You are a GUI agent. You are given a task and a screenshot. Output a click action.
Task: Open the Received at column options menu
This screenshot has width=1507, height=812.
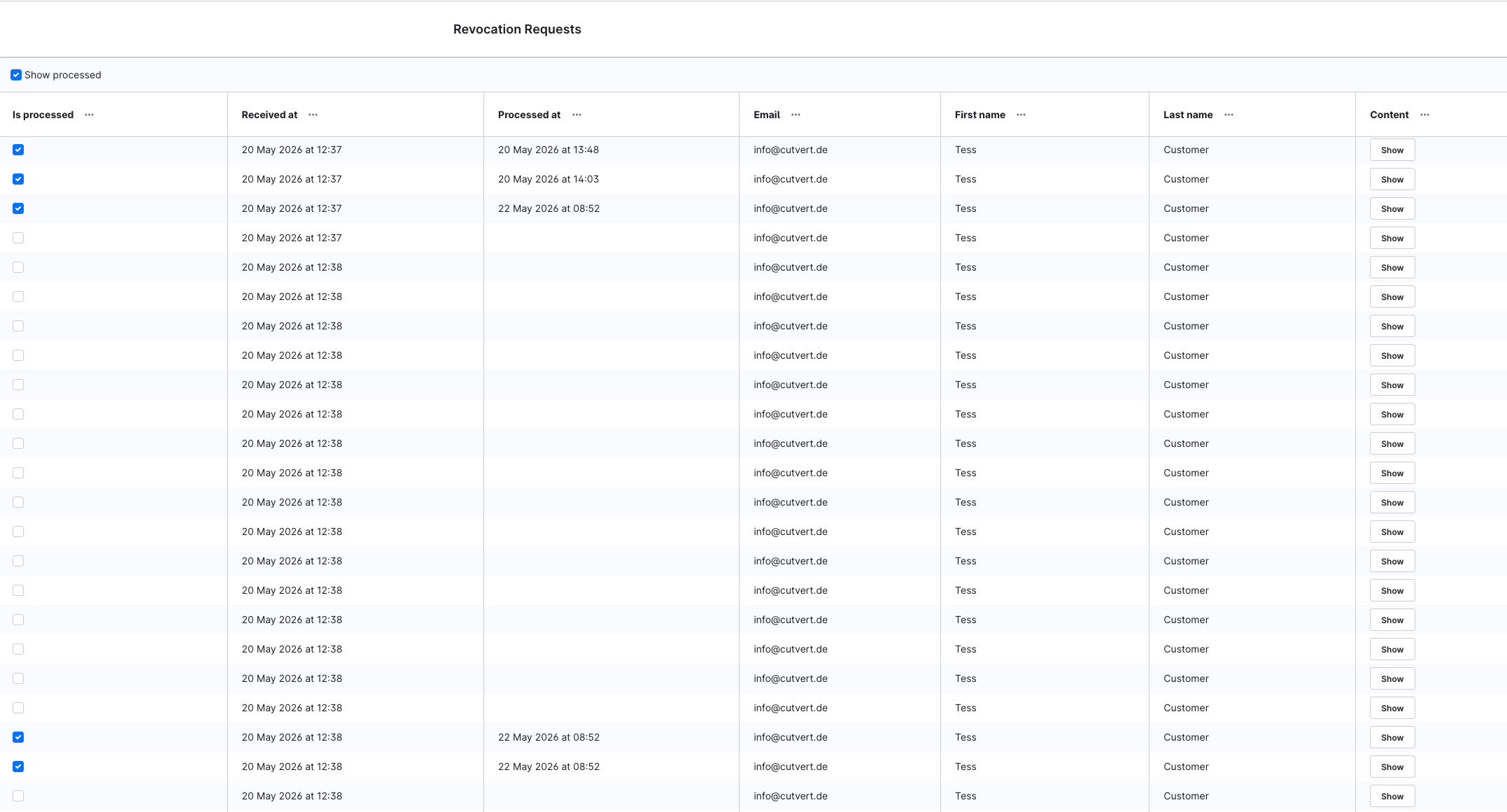tap(313, 115)
